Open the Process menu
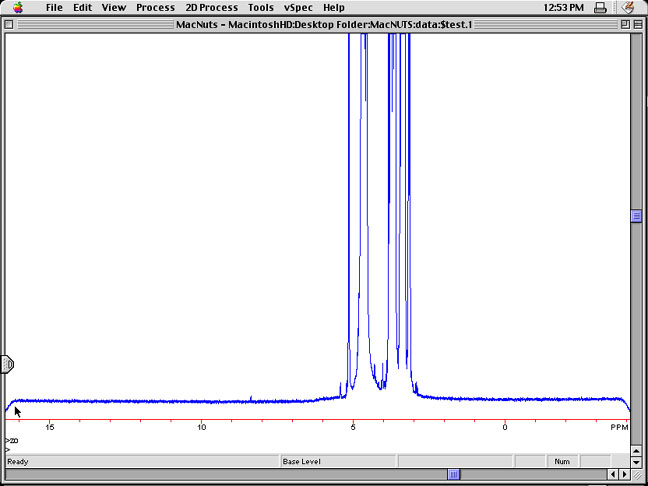Screen dimensions: 648x486 (x=155, y=7)
